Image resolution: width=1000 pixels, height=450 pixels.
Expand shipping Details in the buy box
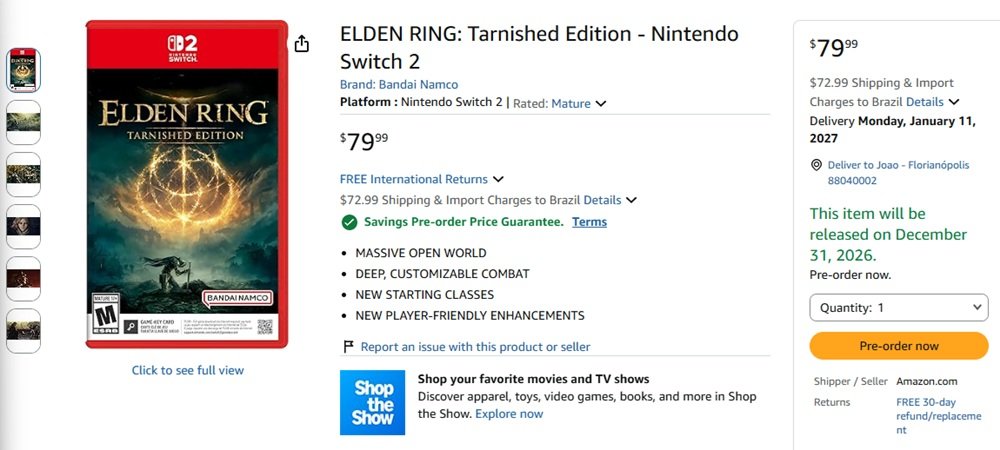tap(932, 102)
